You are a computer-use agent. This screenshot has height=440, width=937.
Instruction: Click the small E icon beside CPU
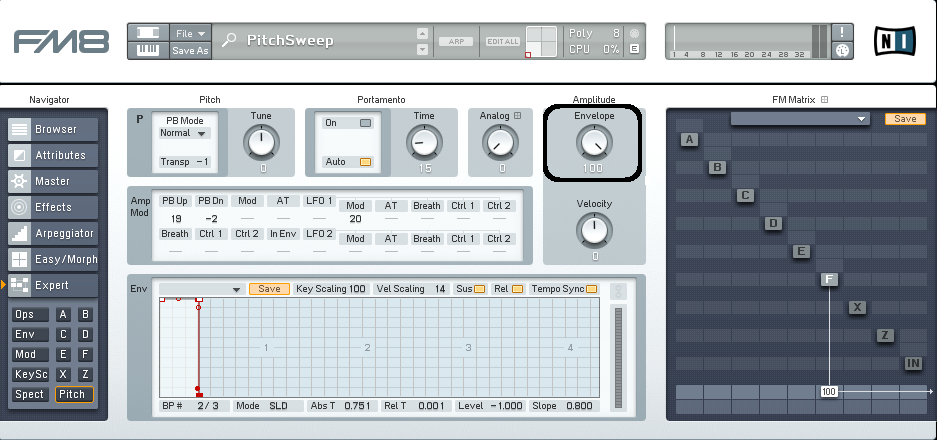click(x=634, y=49)
